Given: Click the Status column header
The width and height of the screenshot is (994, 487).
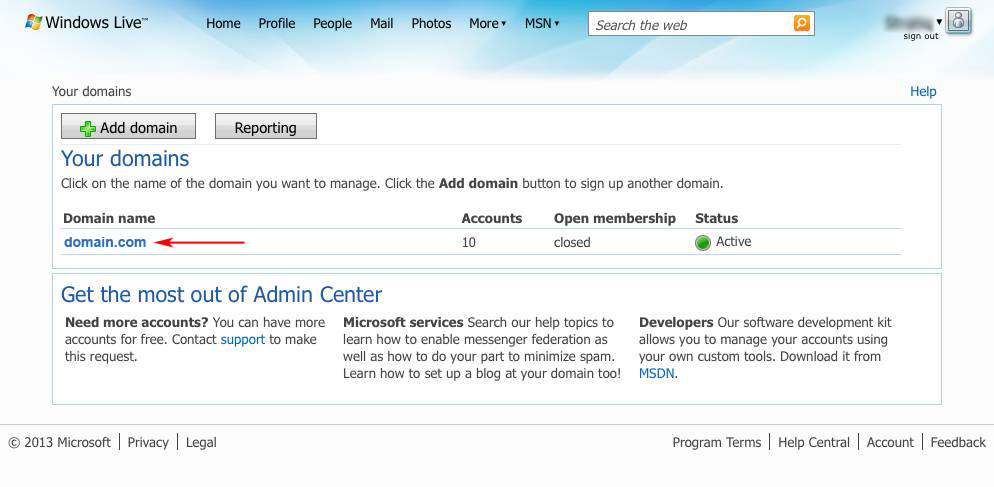Looking at the screenshot, I should tap(717, 219).
